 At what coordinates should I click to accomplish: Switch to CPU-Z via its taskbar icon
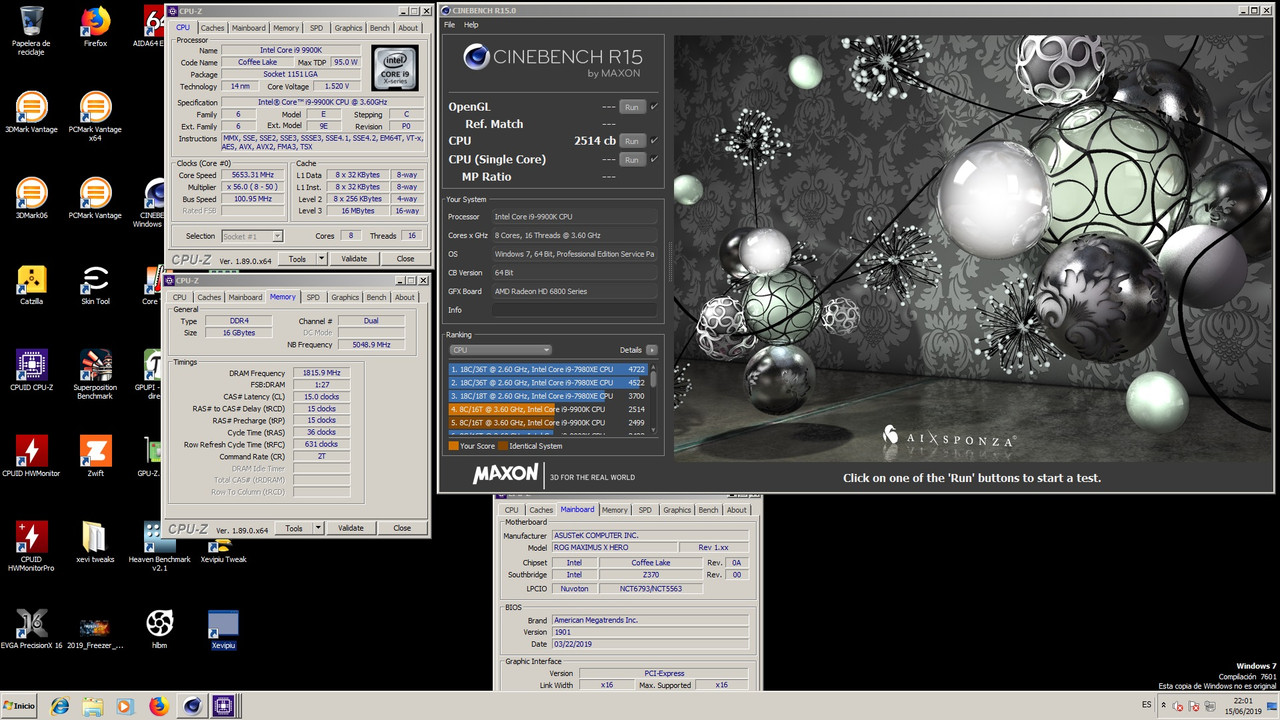223,706
